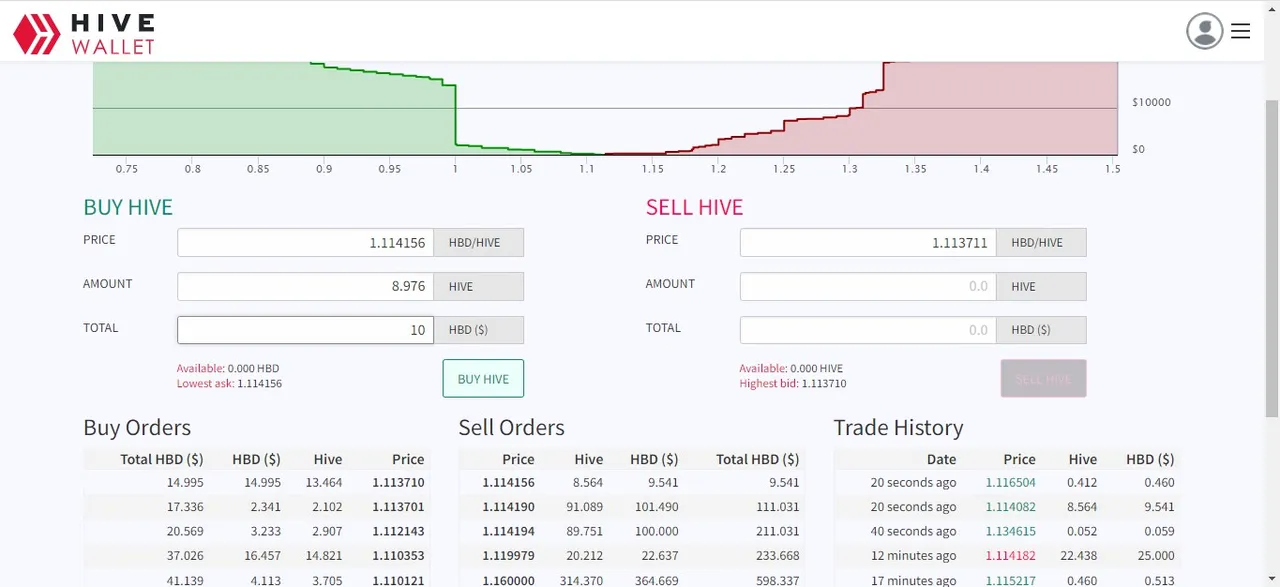Focus the Buy Hive total input field
The image size is (1280, 587).
(305, 330)
